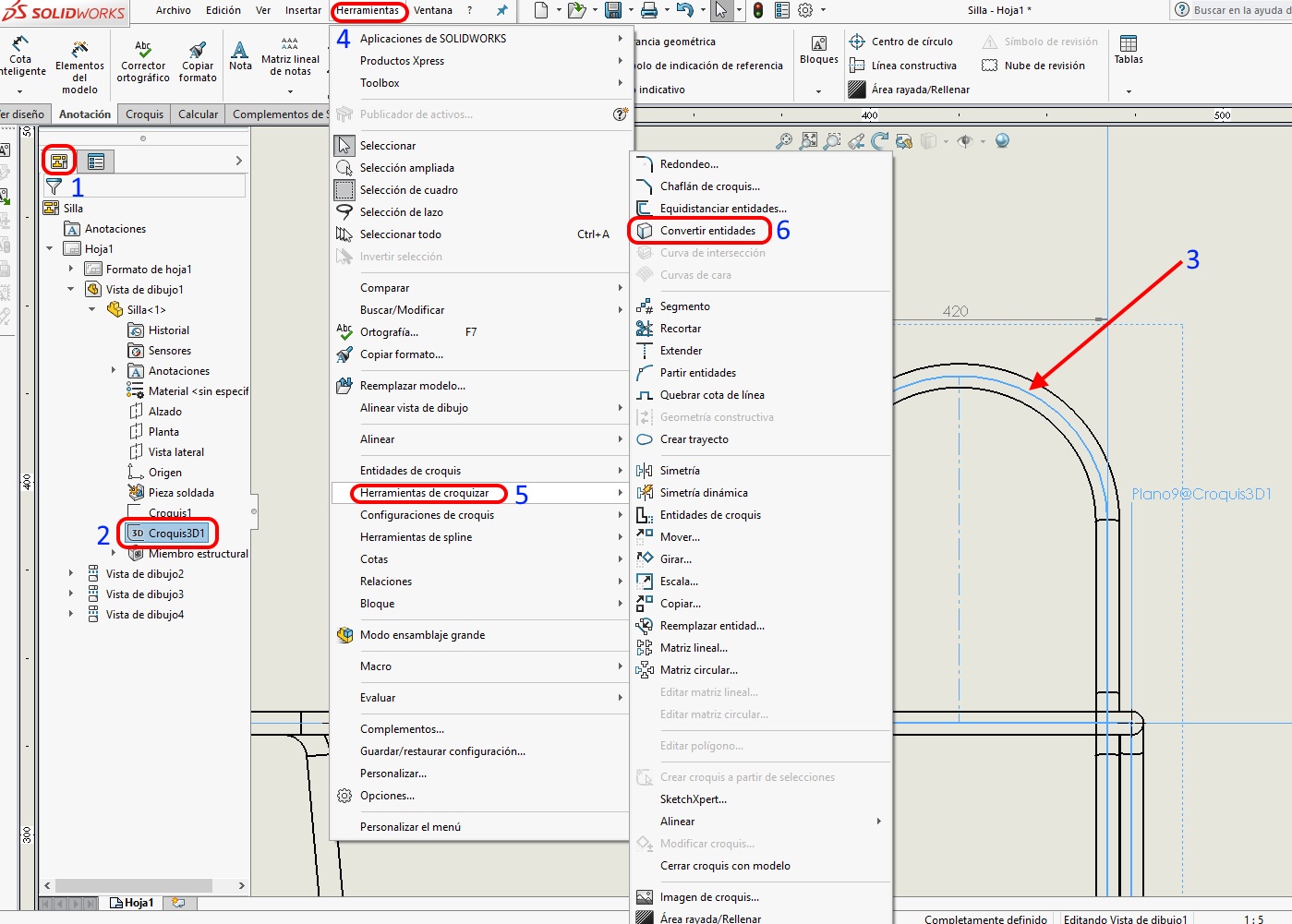Expand the Anotaciones node under Silla<1>
Viewport: 1292px width, 924px height.
click(114, 371)
